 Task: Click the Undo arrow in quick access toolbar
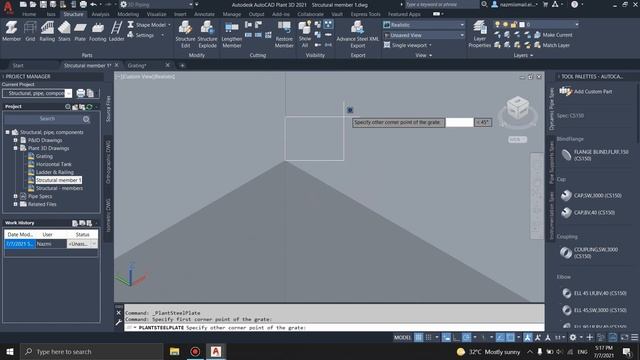pos(93,4)
